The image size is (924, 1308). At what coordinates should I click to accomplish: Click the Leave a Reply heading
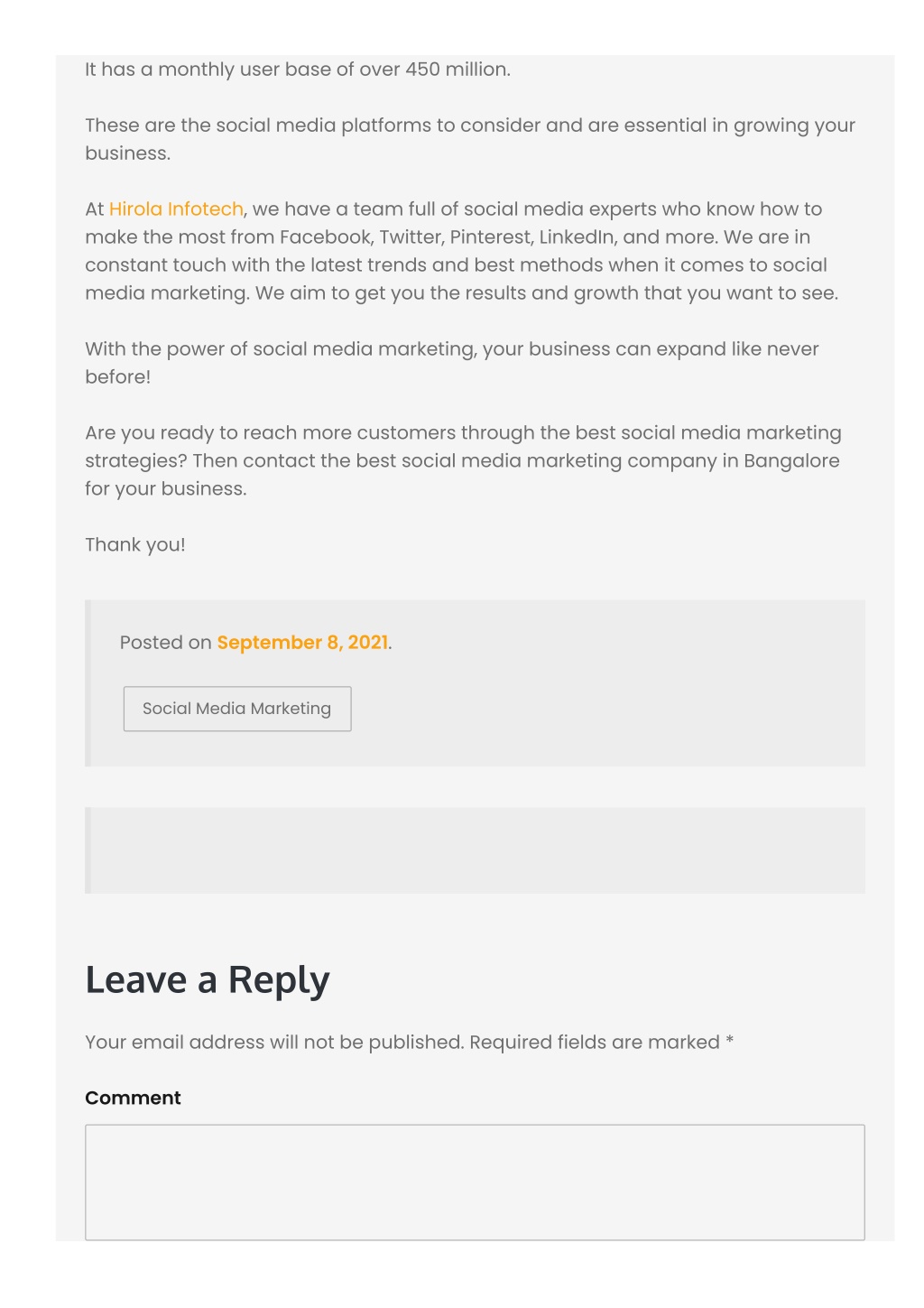208,979
